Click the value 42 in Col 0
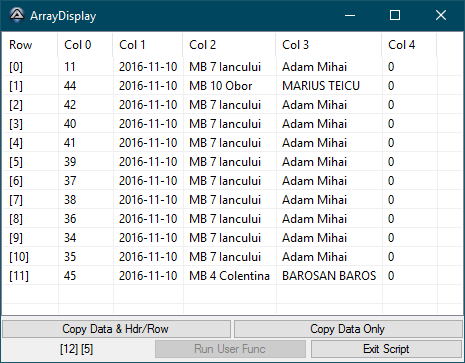 [70, 105]
